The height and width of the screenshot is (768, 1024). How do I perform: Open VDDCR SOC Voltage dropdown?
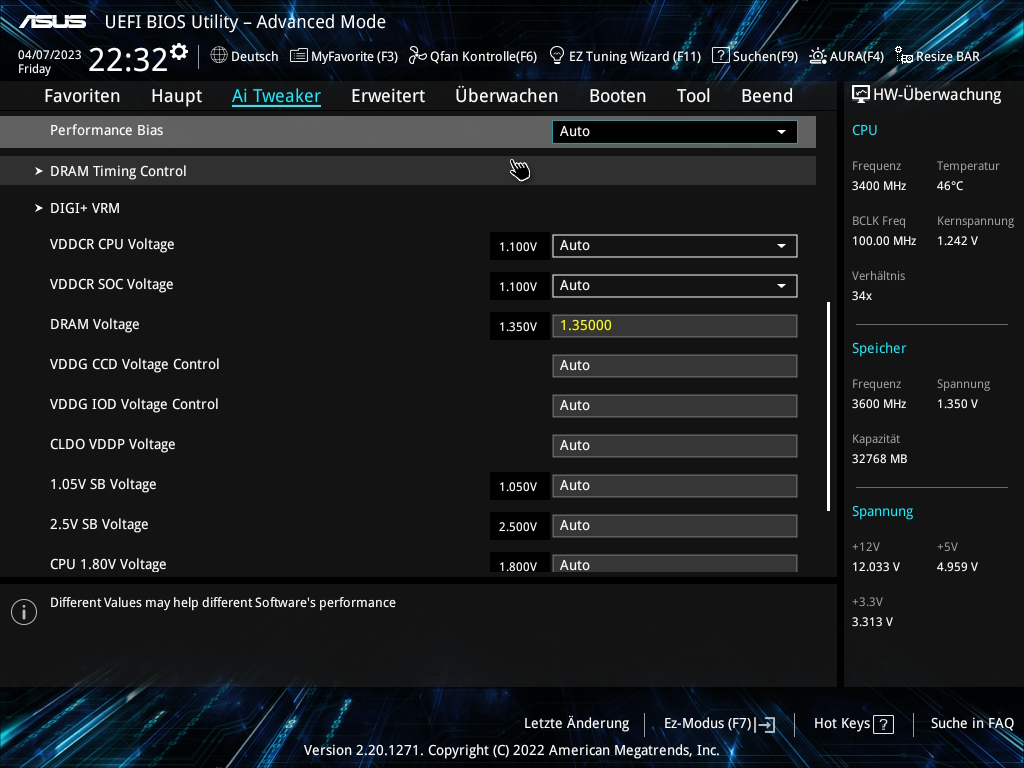(675, 285)
